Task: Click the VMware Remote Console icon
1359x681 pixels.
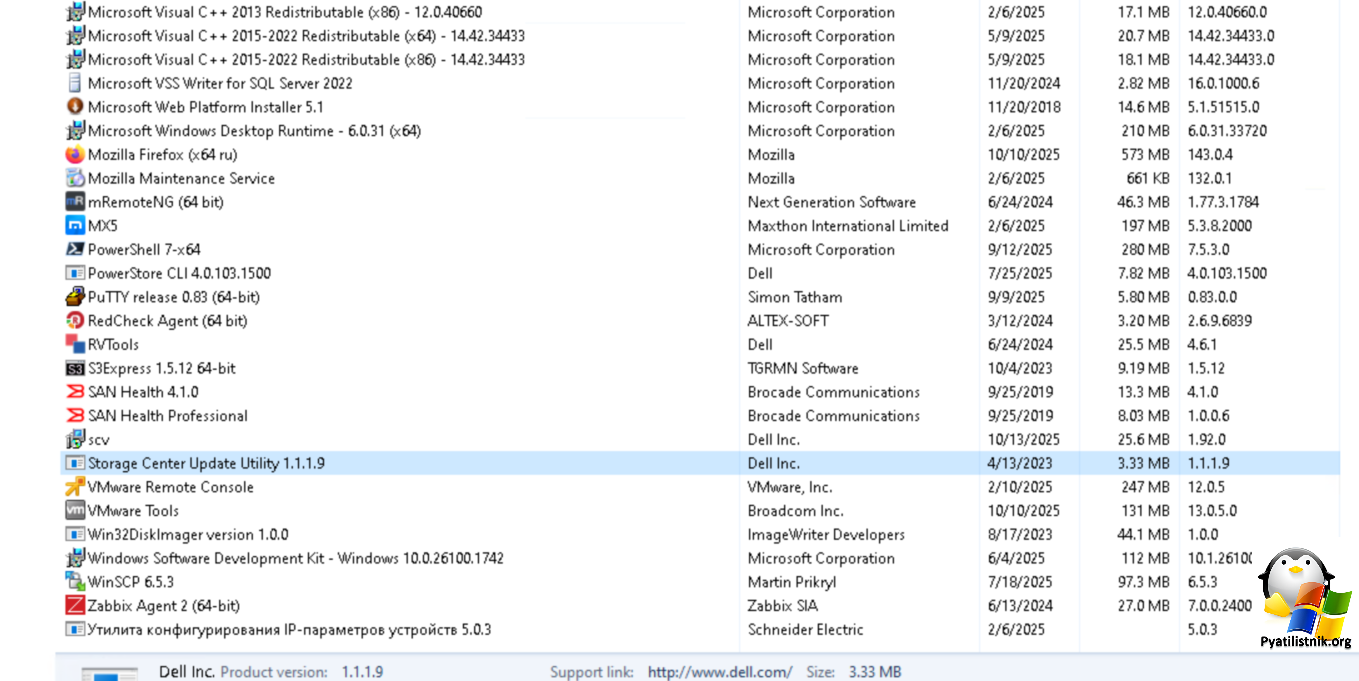Action: point(75,487)
